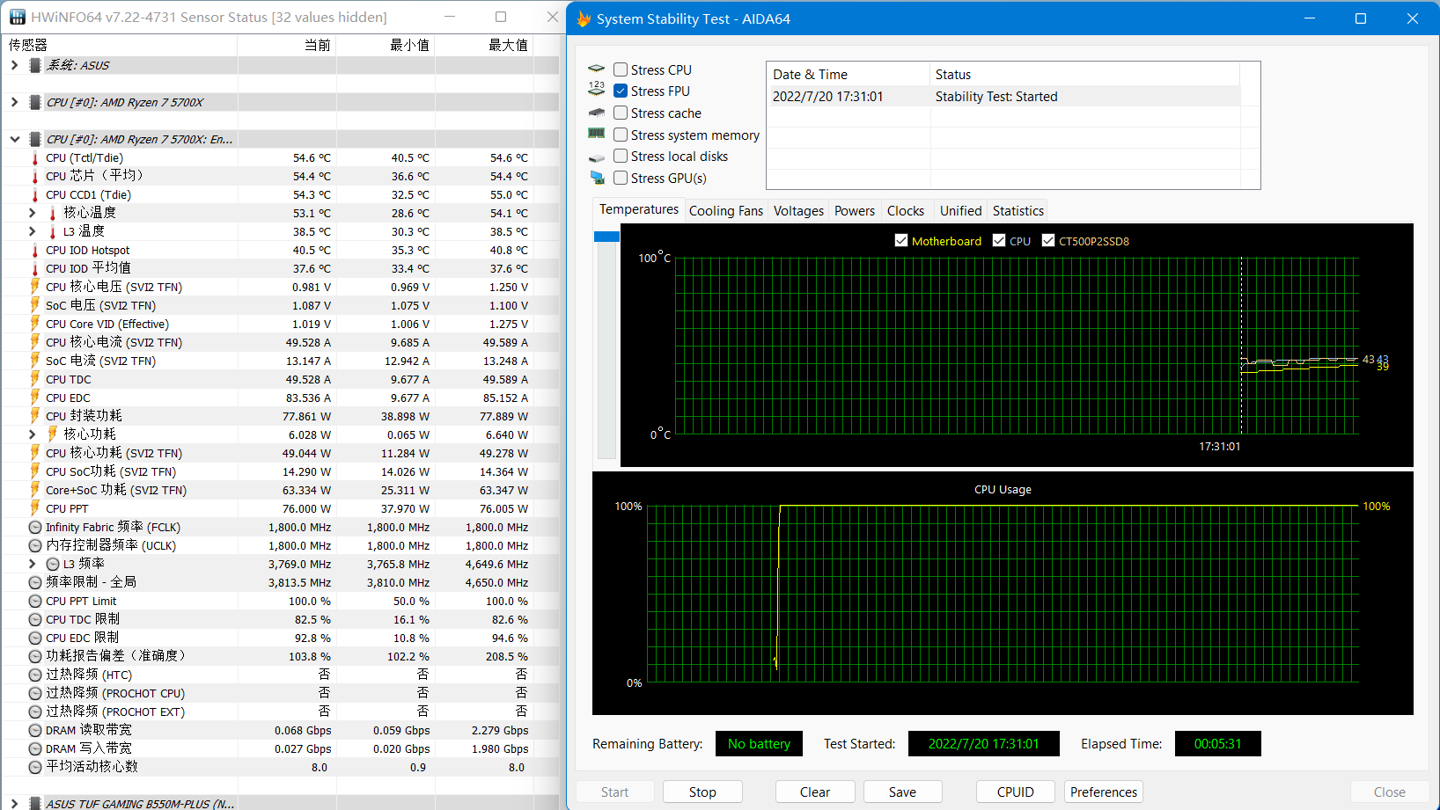
Task: Select the Stability Test Started log entry
Action: 1000,96
